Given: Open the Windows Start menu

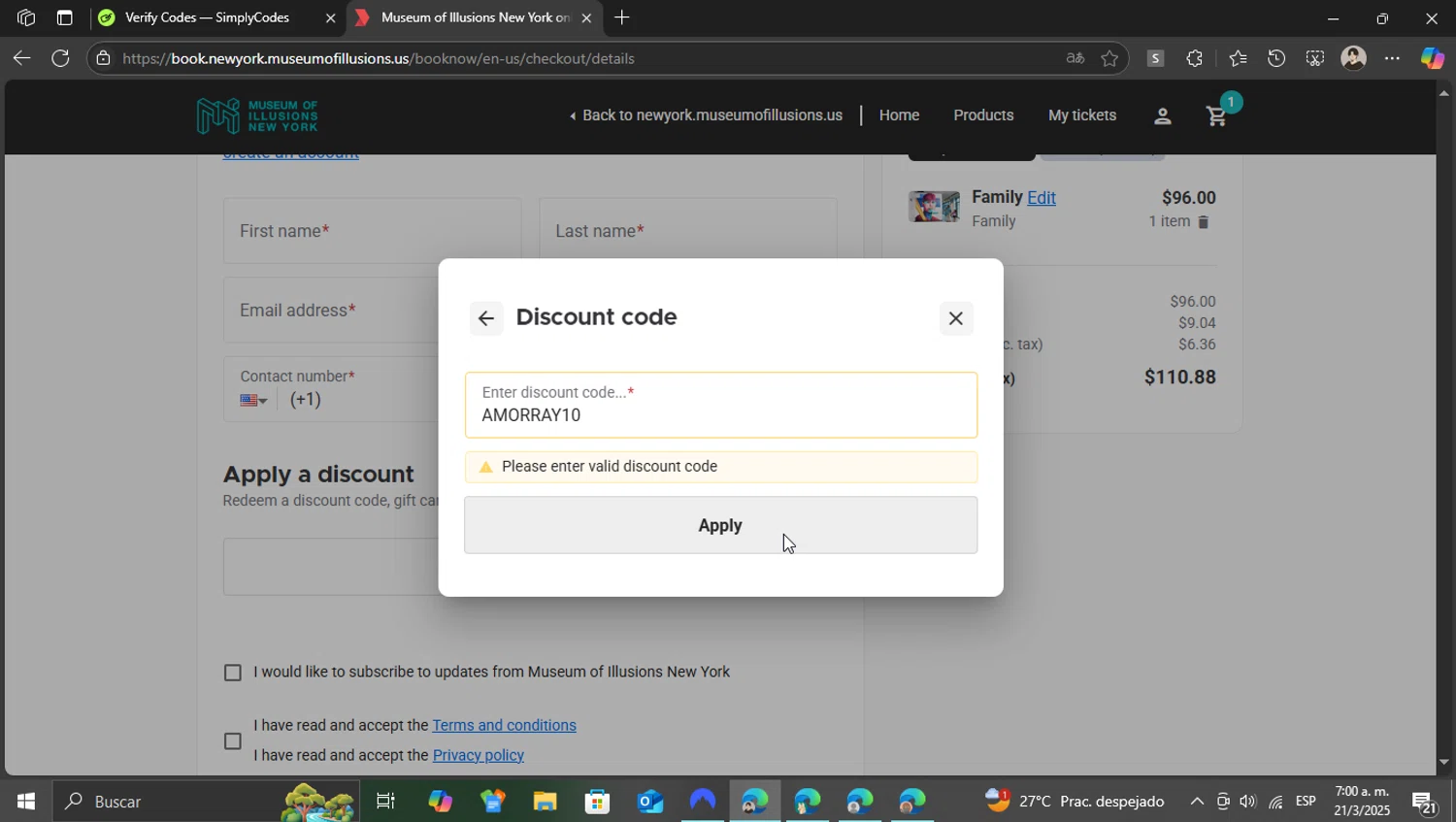Looking at the screenshot, I should point(25,802).
